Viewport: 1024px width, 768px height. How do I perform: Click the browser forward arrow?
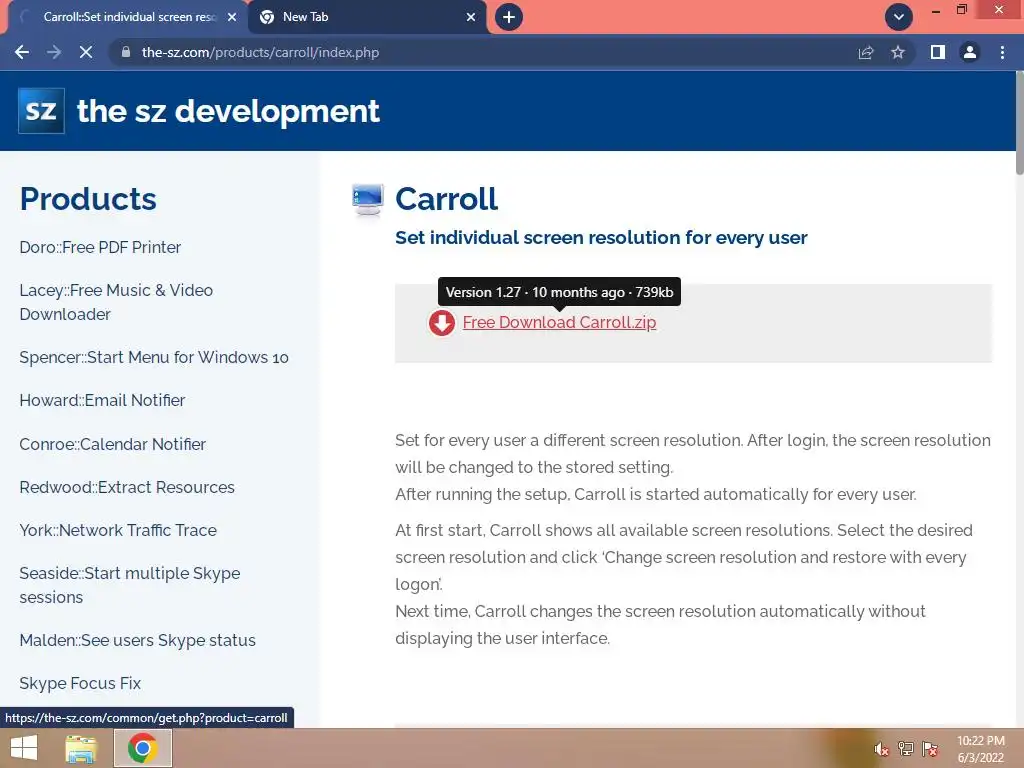(54, 52)
